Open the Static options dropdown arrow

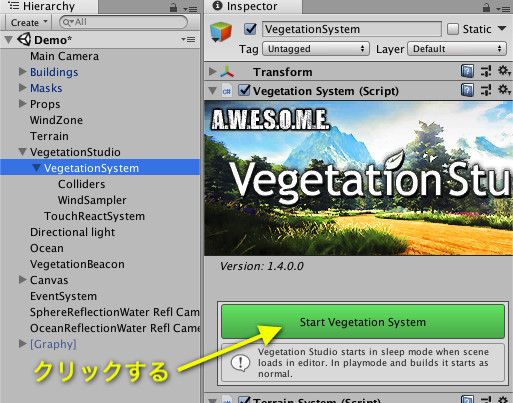(x=502, y=29)
